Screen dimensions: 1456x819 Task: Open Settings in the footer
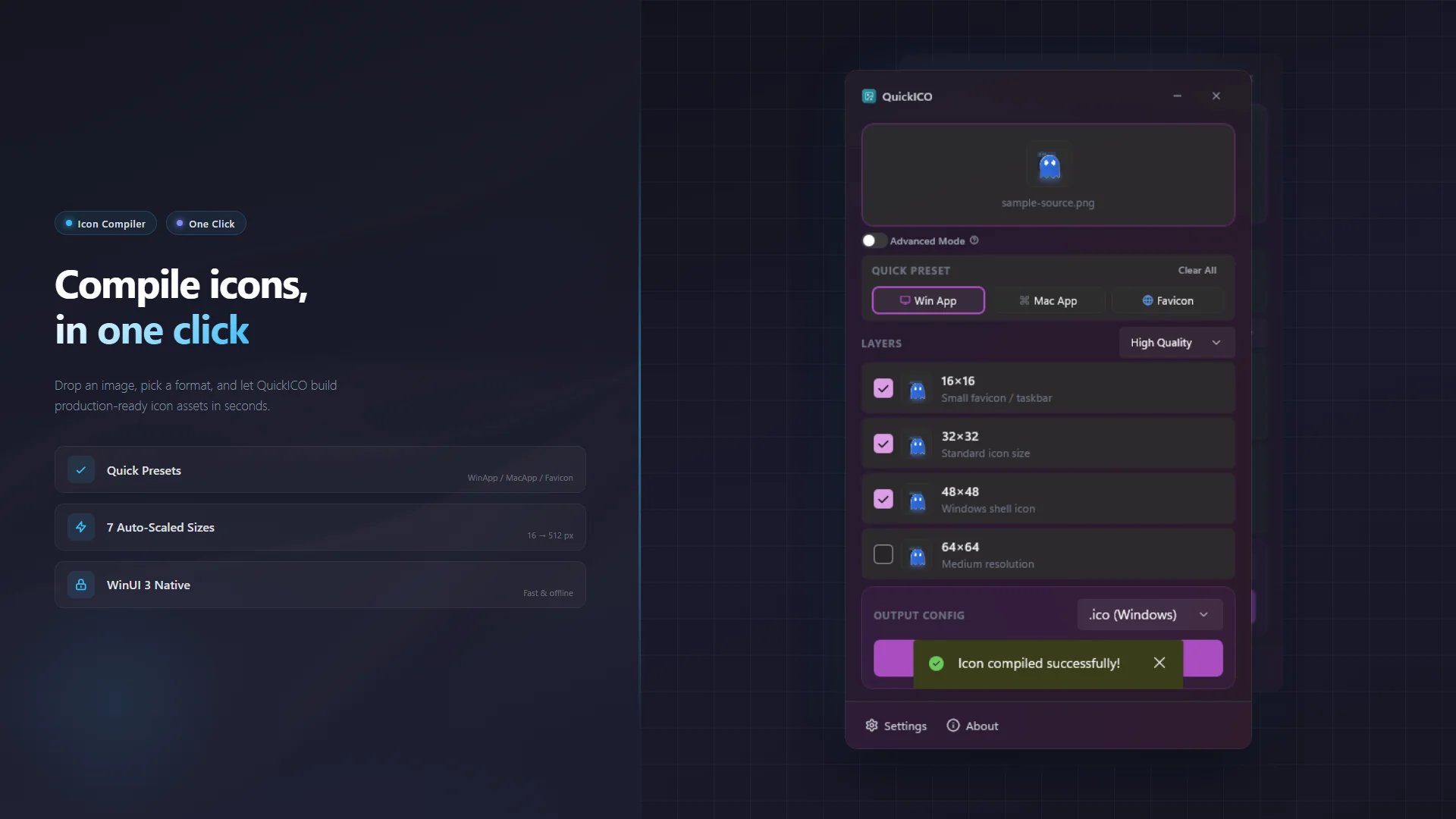tap(896, 726)
